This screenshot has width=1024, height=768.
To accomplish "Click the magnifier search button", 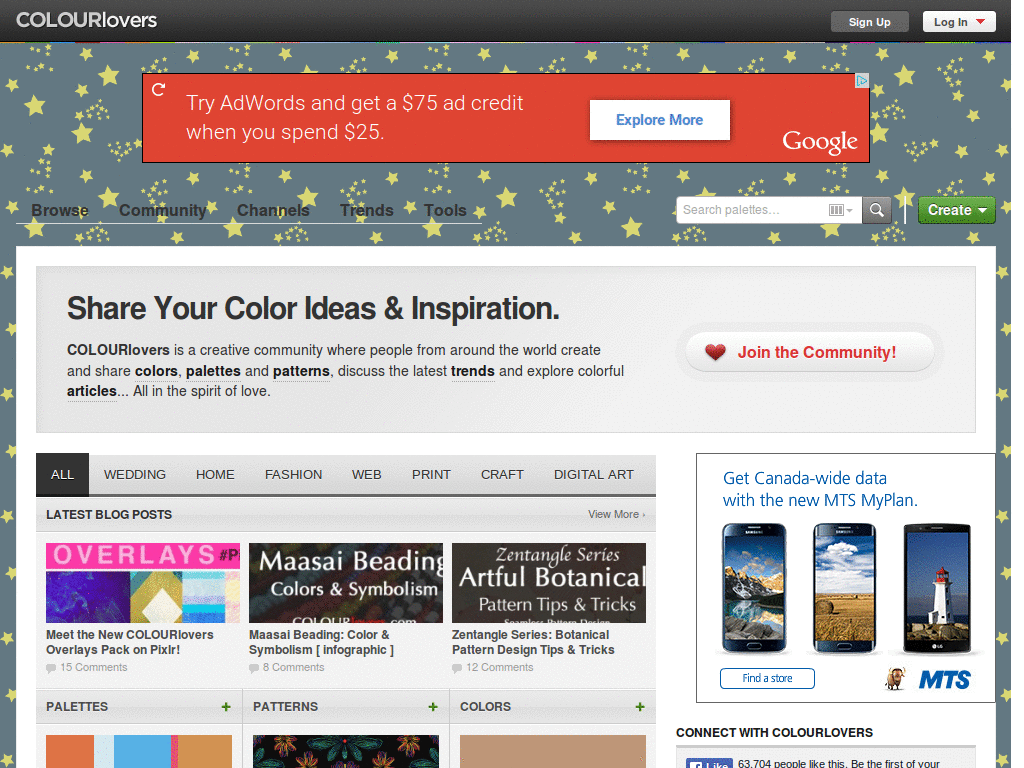I will [x=876, y=210].
